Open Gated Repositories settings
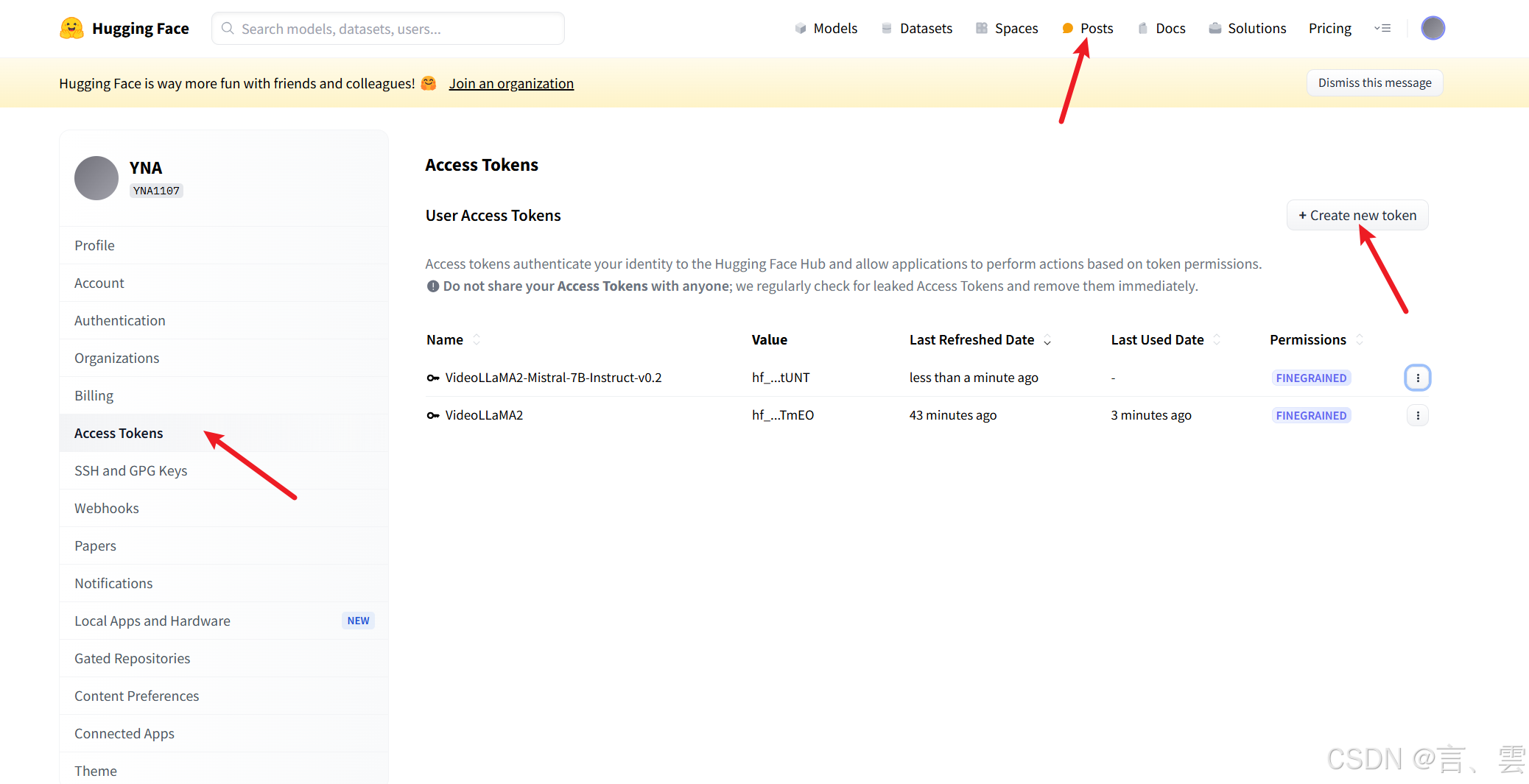Image resolution: width=1529 pixels, height=784 pixels. [224, 658]
